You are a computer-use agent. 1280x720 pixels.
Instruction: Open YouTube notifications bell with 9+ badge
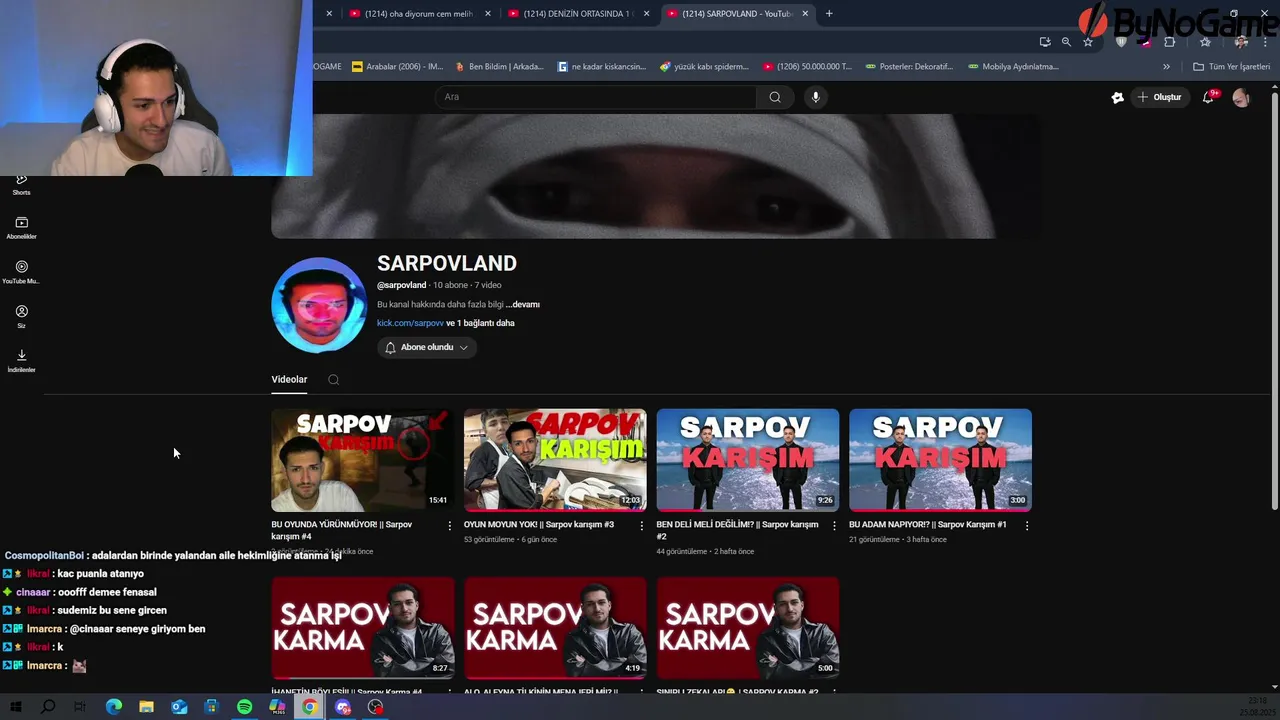pyautogui.click(x=1208, y=97)
